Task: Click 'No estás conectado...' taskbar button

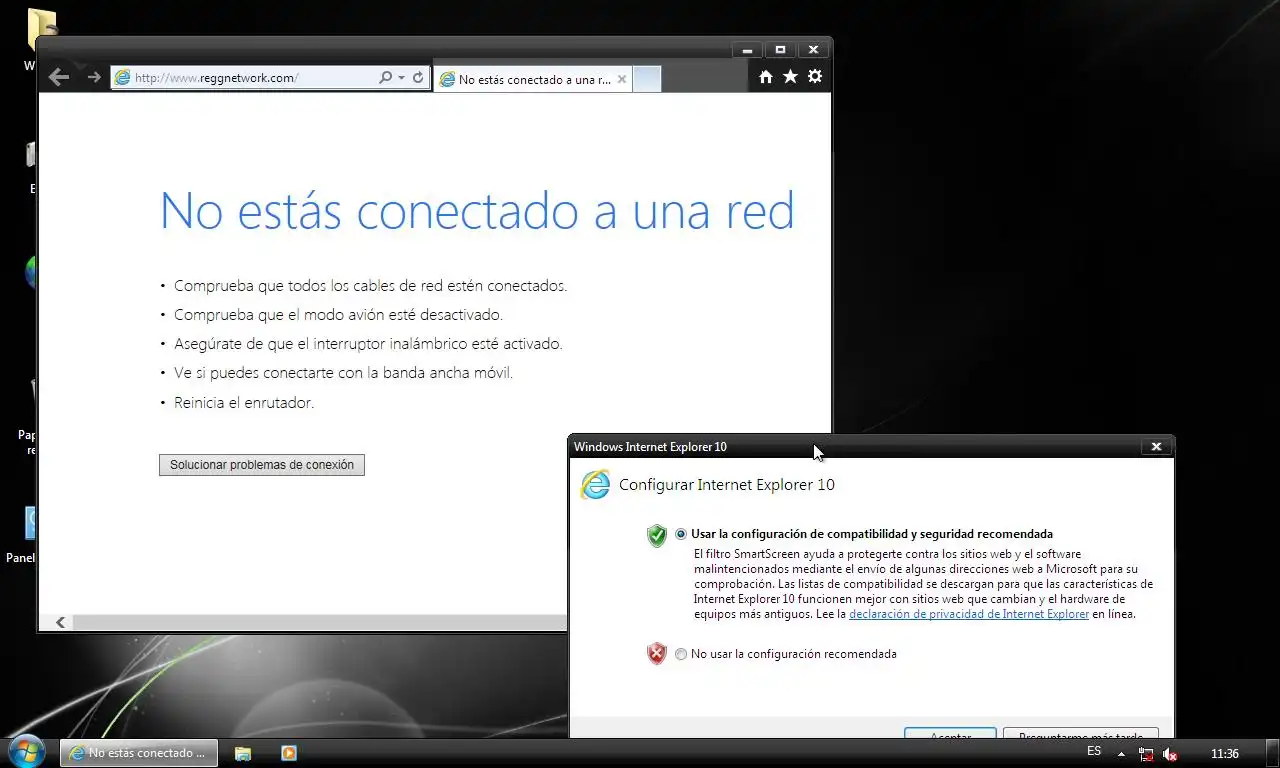Action: click(x=139, y=753)
